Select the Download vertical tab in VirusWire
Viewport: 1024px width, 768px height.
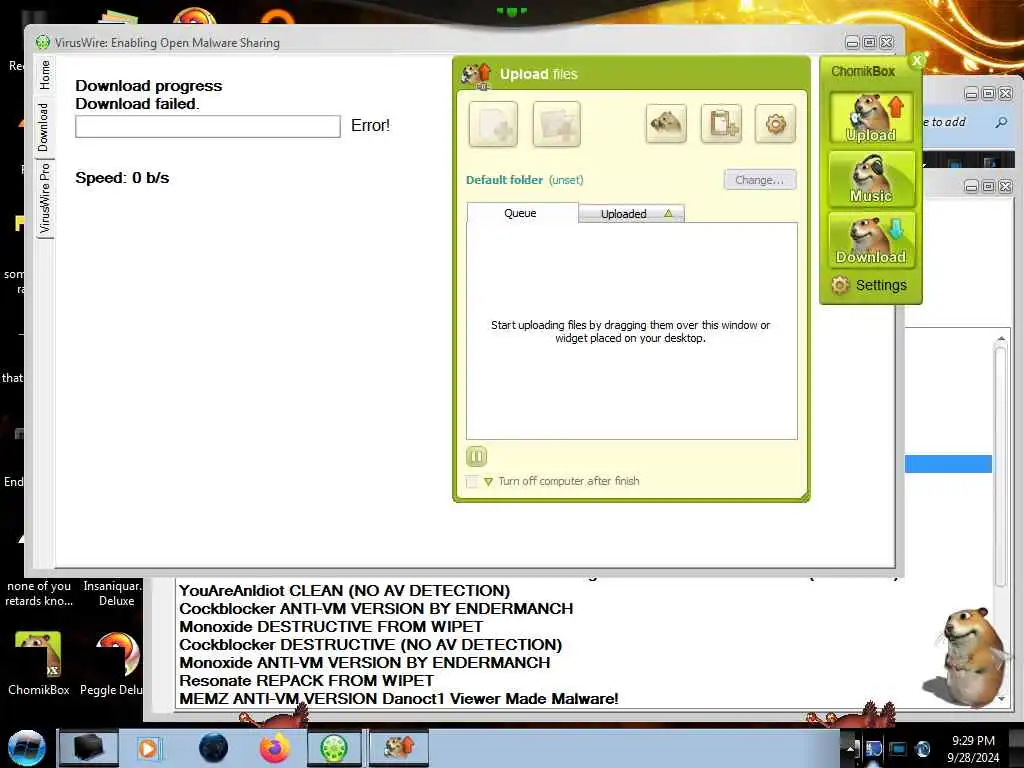(44, 127)
